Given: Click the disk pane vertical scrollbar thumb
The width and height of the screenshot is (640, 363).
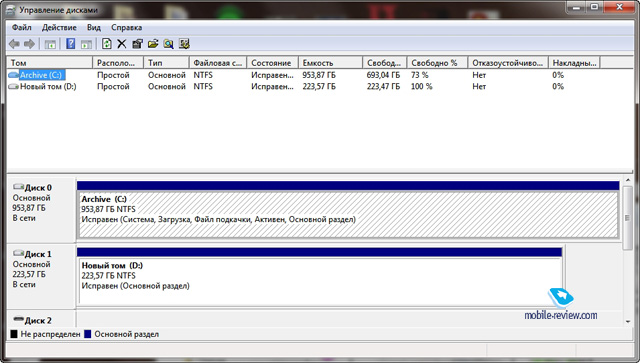Looking at the screenshot, I should coord(628,218).
